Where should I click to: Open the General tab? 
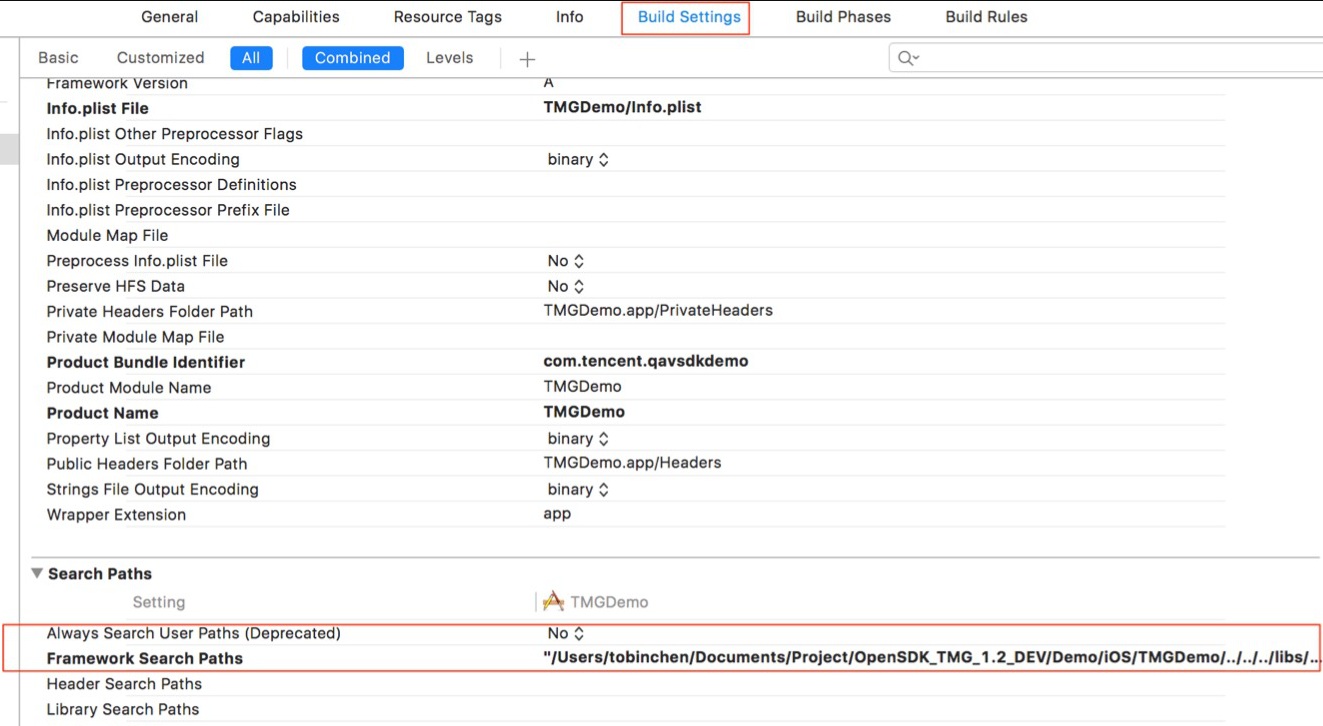[x=169, y=17]
